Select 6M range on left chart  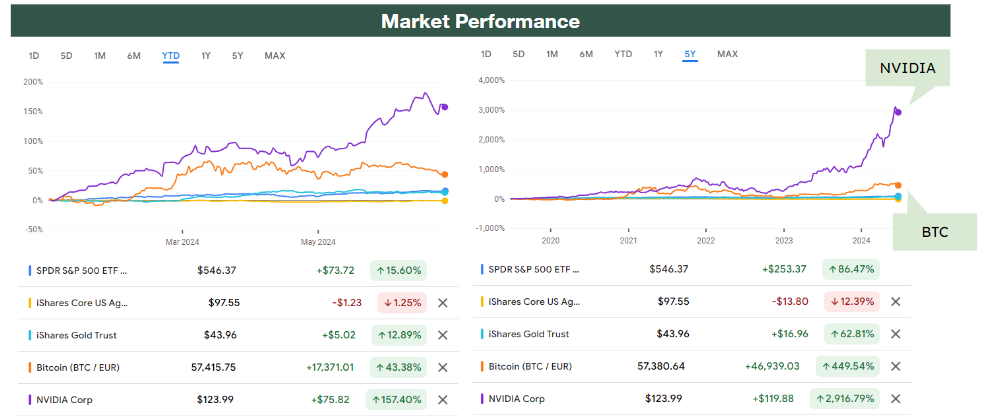tap(133, 56)
